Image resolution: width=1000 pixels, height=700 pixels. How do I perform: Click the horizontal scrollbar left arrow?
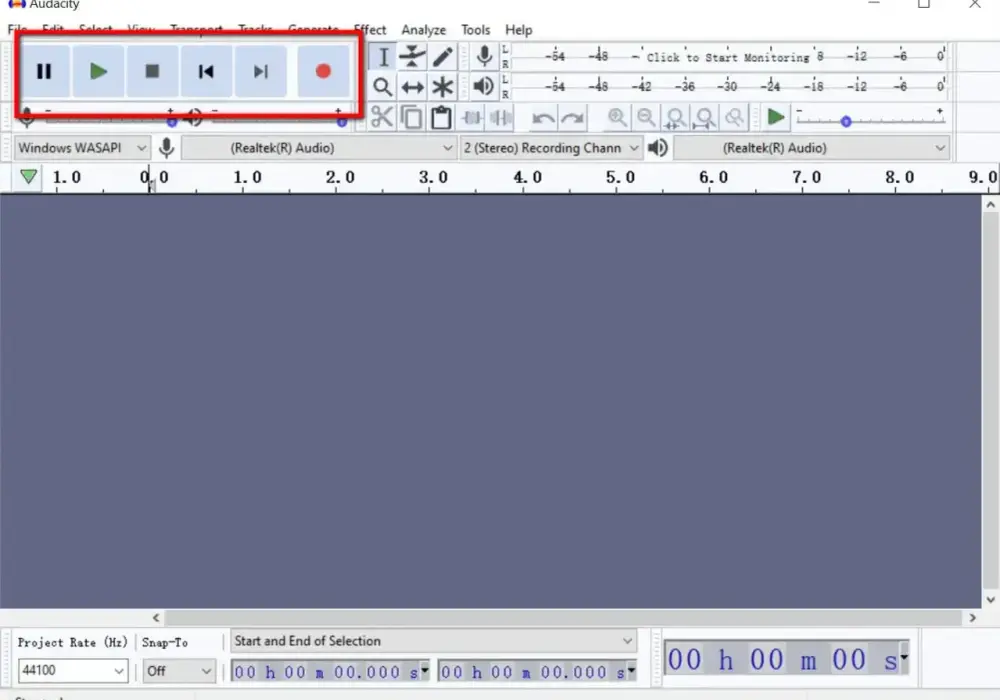tap(156, 618)
